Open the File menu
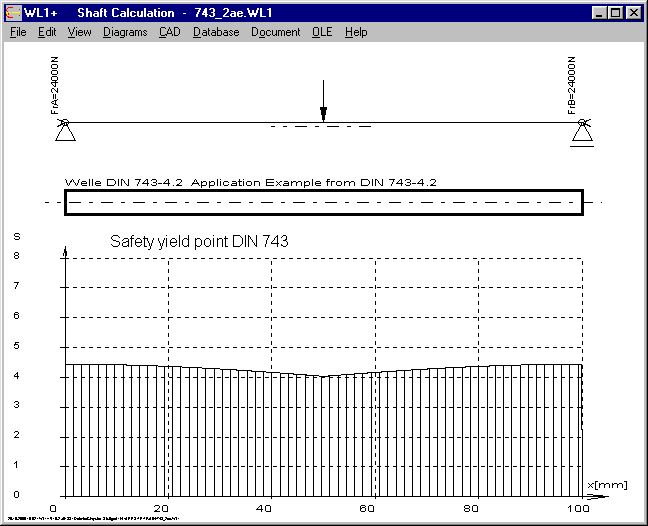Viewport: 648px width, 526px height. [18, 32]
